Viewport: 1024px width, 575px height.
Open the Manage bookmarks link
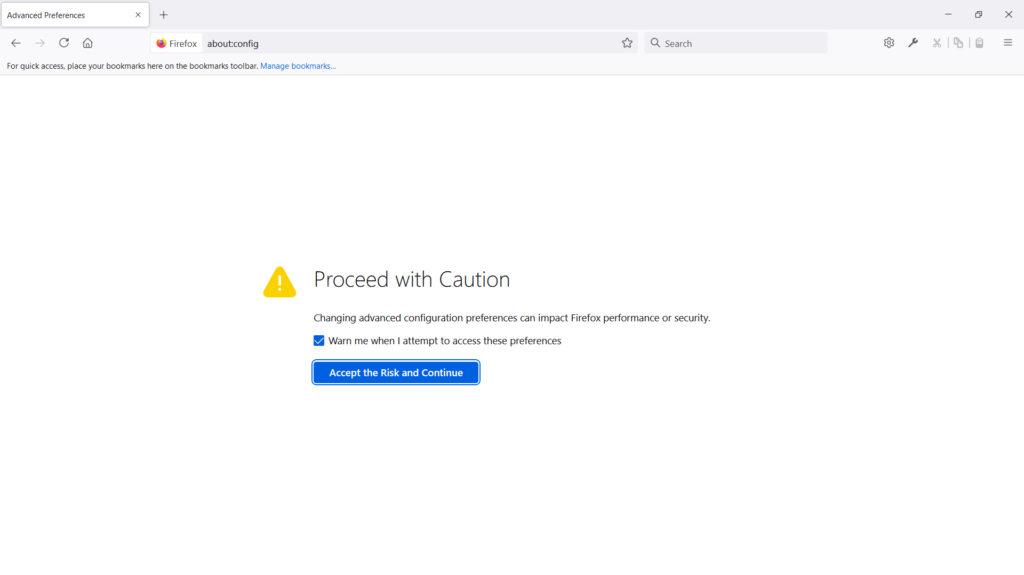[x=298, y=66]
